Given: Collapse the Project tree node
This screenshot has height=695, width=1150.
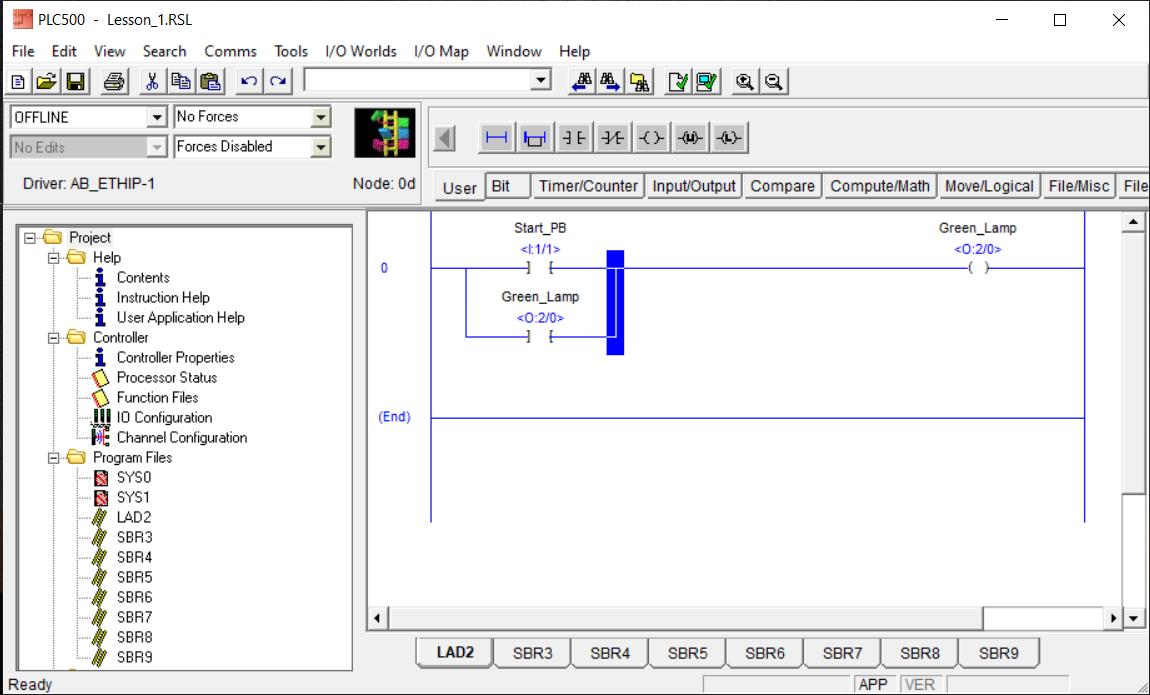Looking at the screenshot, I should click(30, 238).
